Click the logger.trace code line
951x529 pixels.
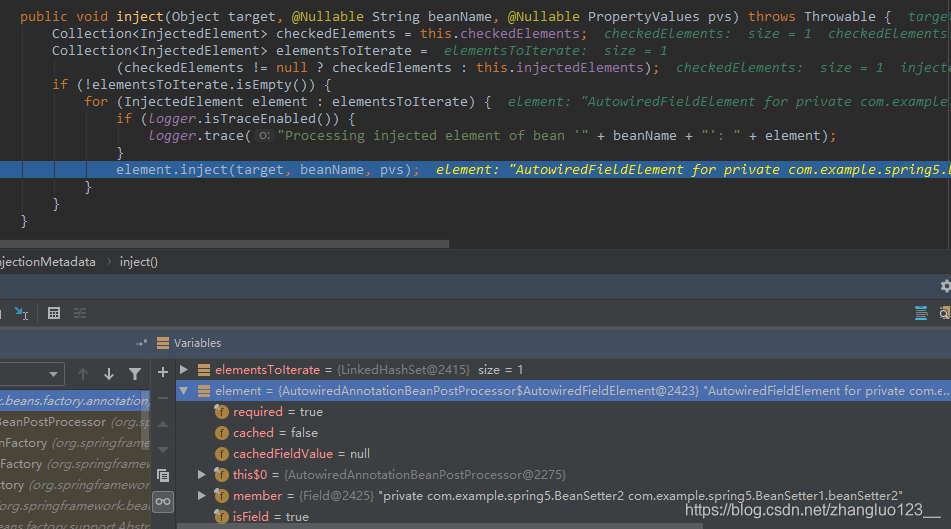[x=492, y=136]
